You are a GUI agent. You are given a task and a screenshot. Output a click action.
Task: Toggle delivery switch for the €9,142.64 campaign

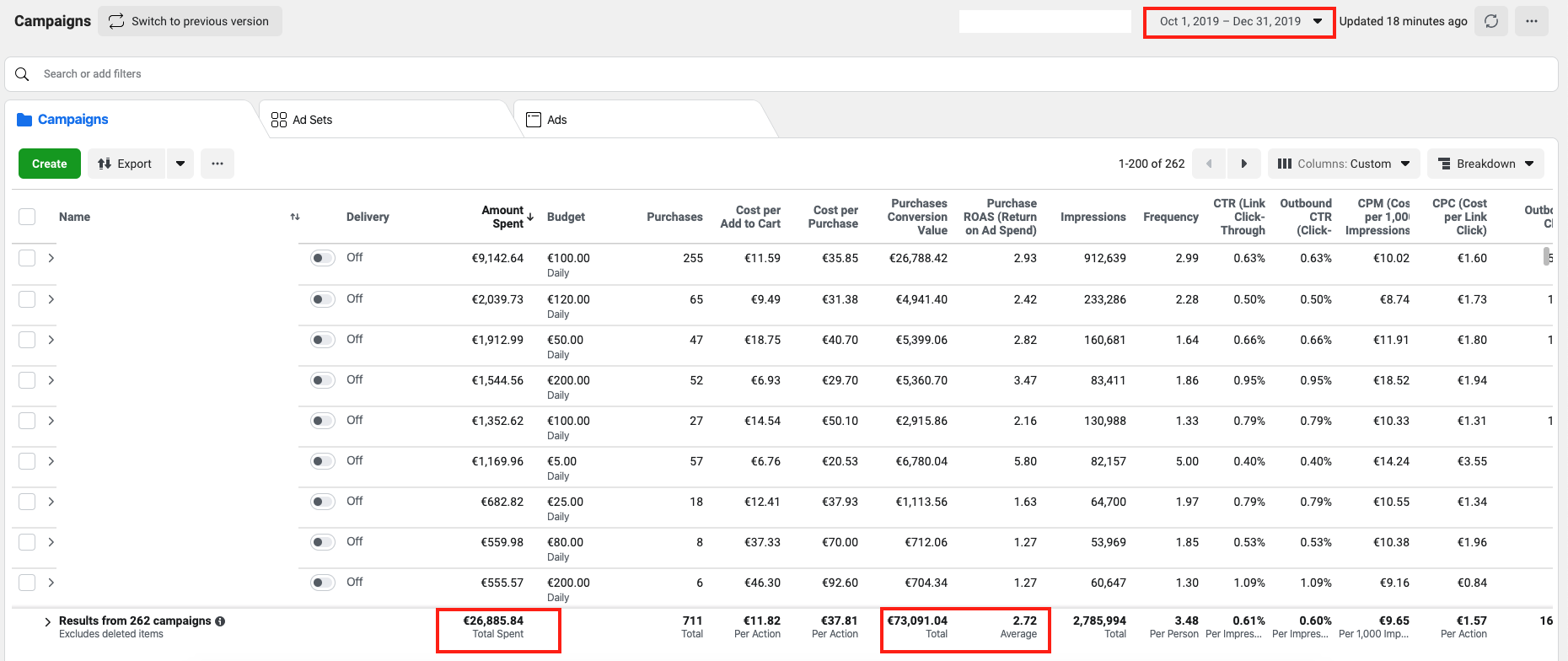point(322,258)
